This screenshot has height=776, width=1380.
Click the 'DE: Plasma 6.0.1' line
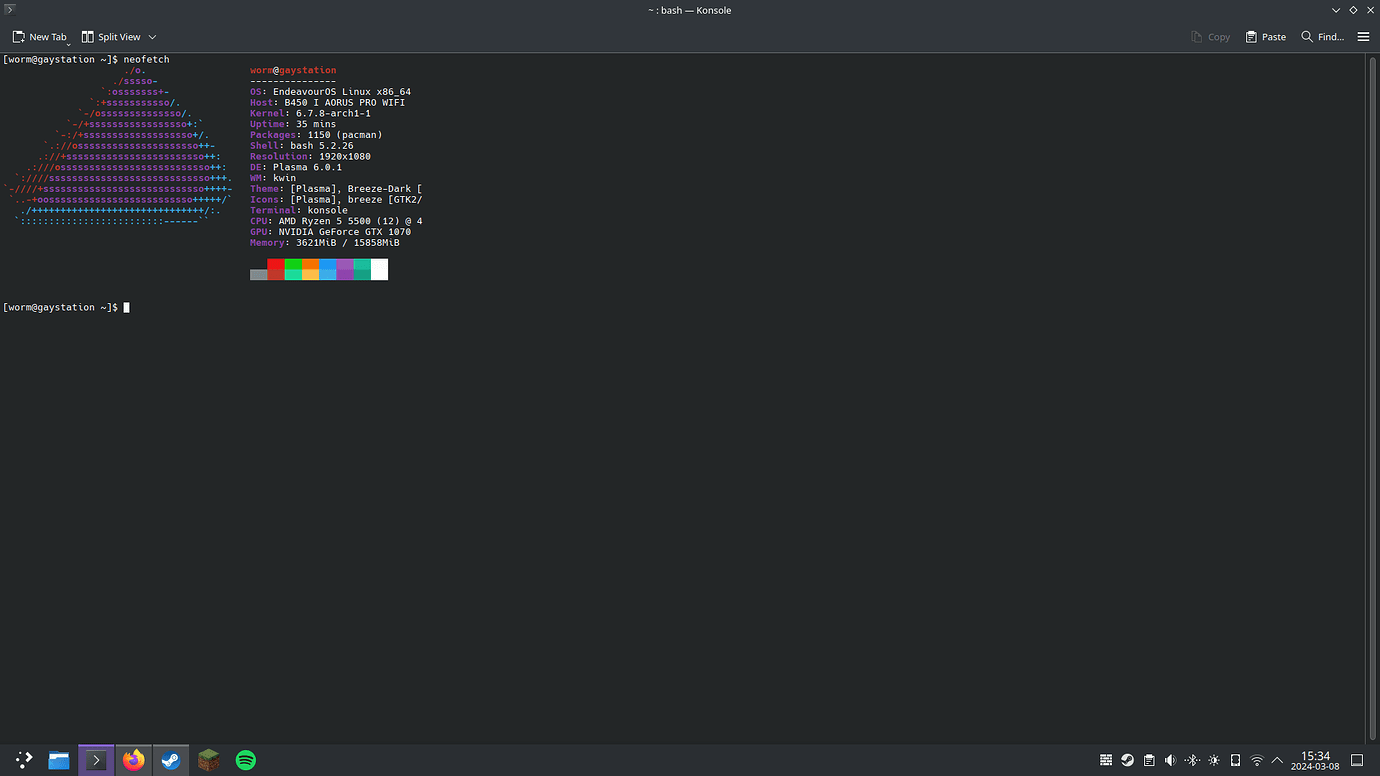coord(296,167)
